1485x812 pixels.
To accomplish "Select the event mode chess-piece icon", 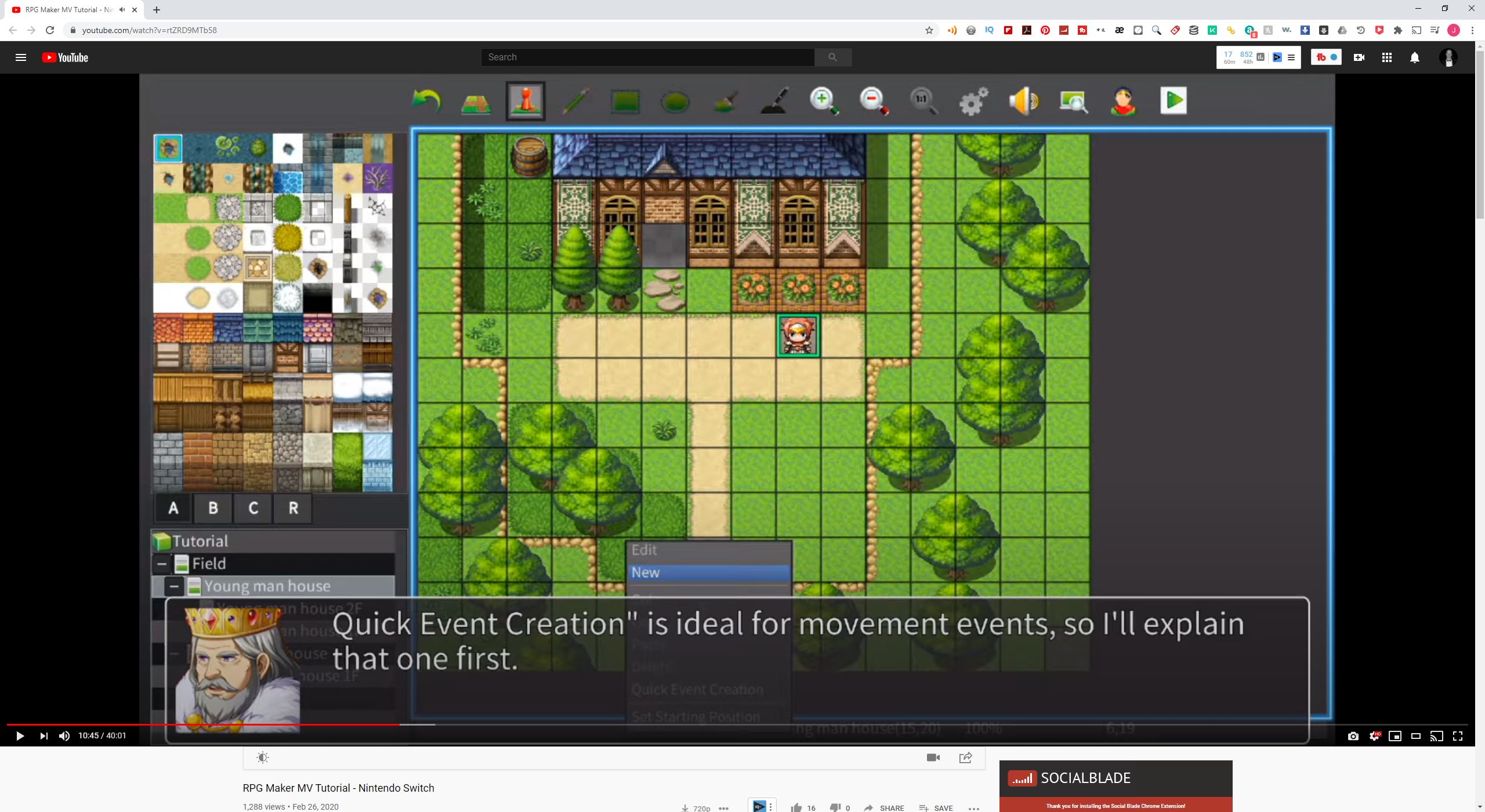I will [526, 101].
